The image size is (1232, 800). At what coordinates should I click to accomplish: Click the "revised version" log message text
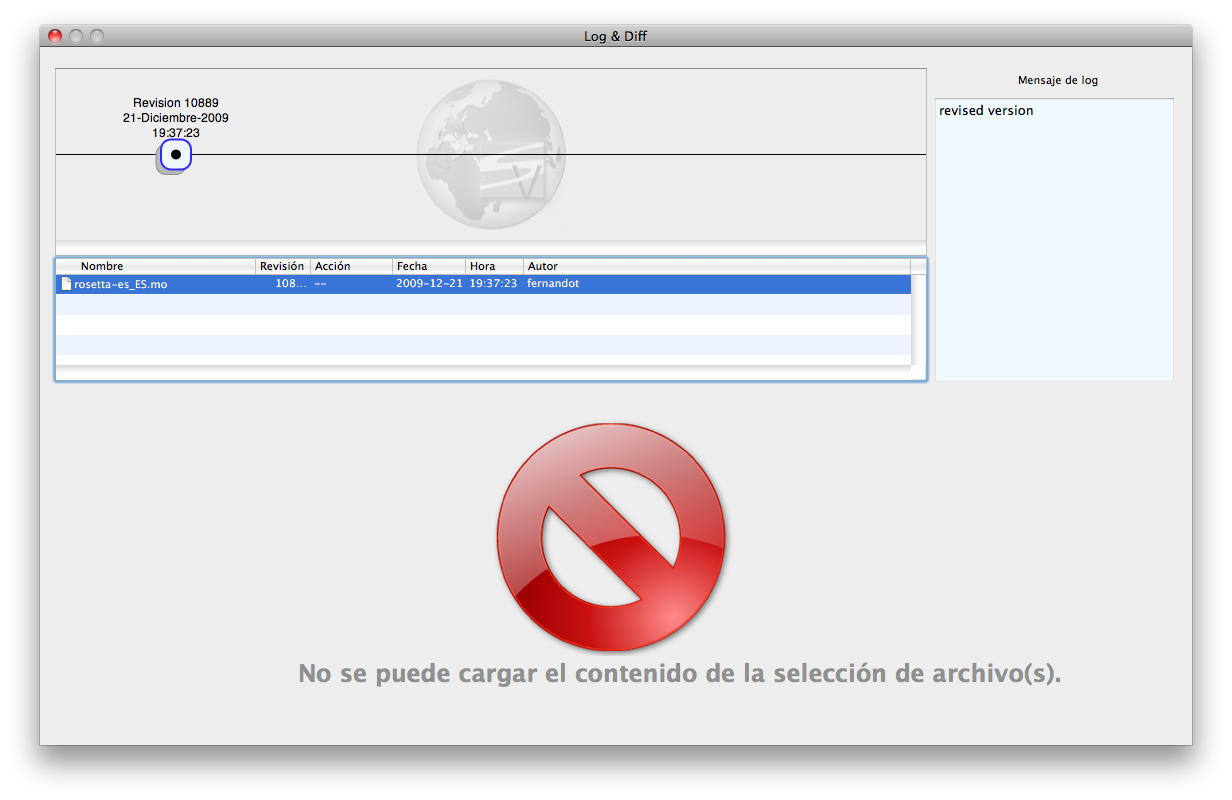pos(986,111)
